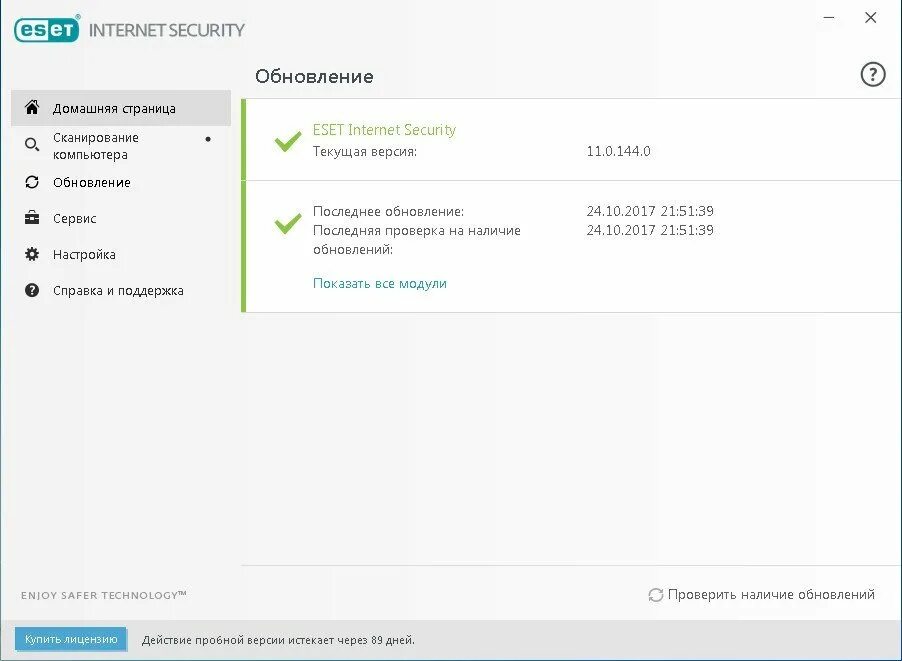This screenshot has width=902, height=661.
Task: Open the Настройка section
Action: 121,254
